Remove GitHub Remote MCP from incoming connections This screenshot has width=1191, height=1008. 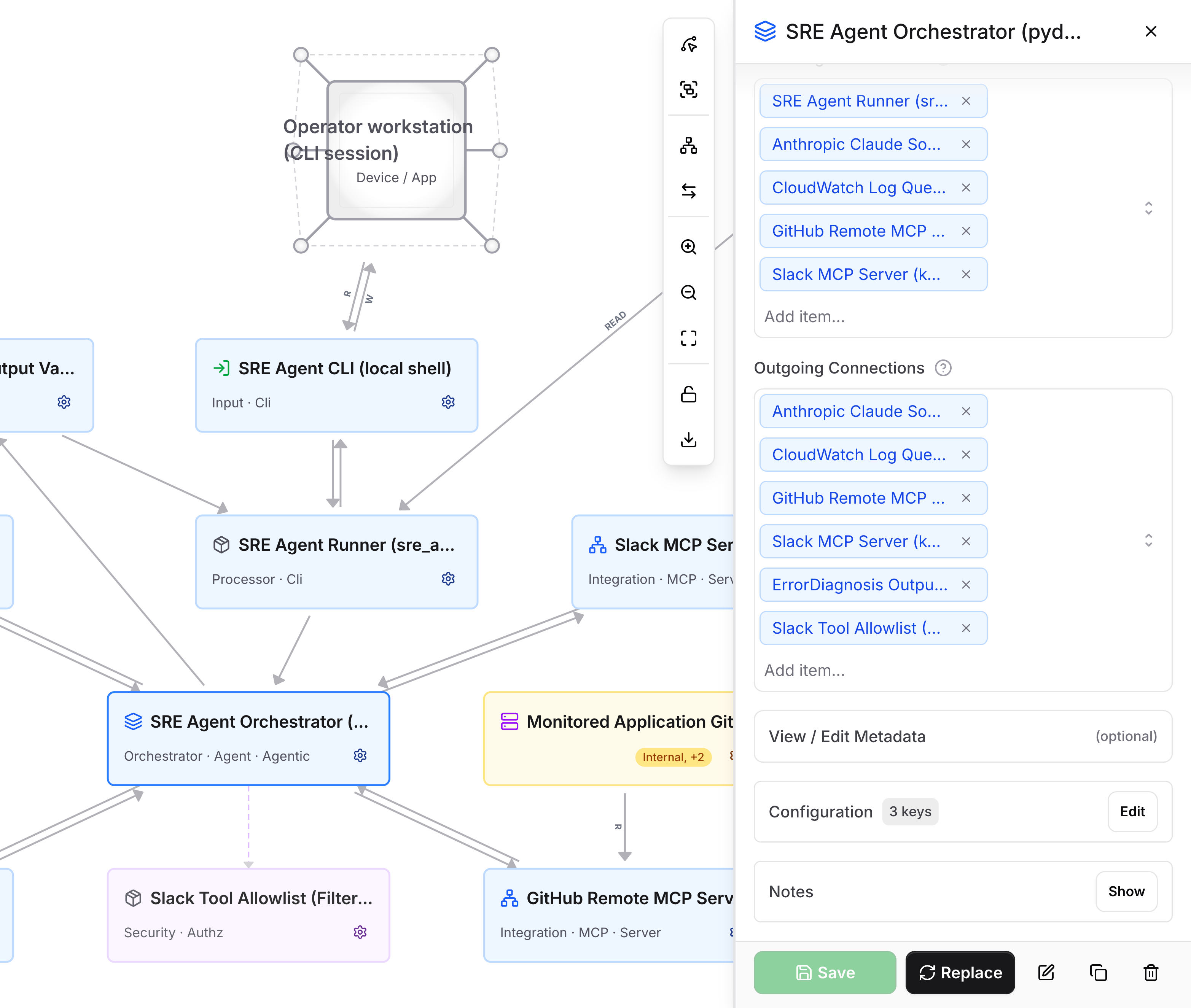click(x=966, y=231)
